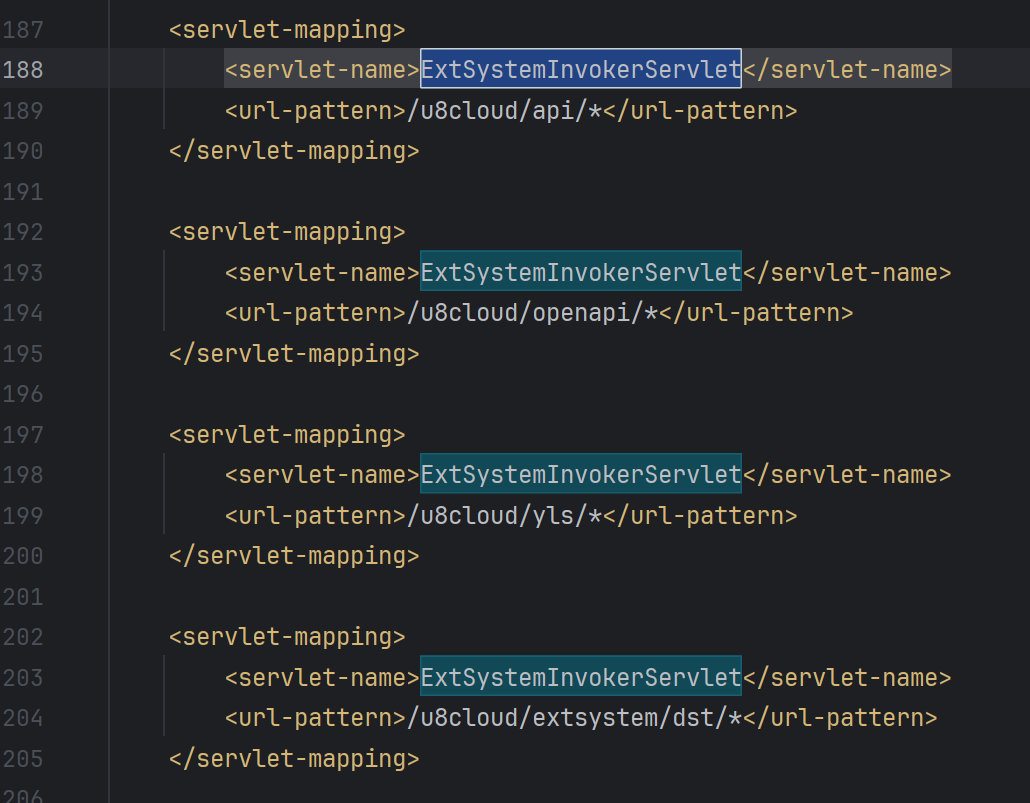Viewport: 1030px width, 803px height.
Task: Click the highlighted ExtSystemInvokerServlet on line 203
Action: (x=580, y=678)
